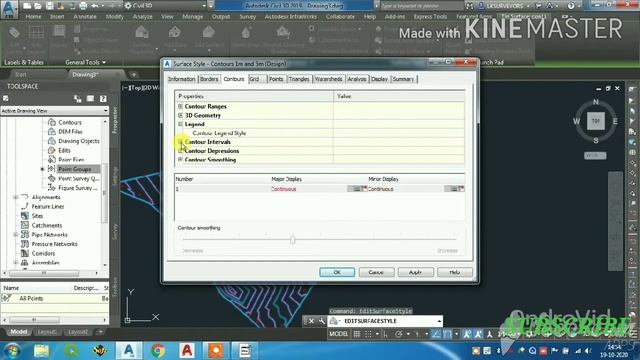Select the Point Groups tree node
This screenshot has width=640, height=360.
pyautogui.click(x=74, y=169)
